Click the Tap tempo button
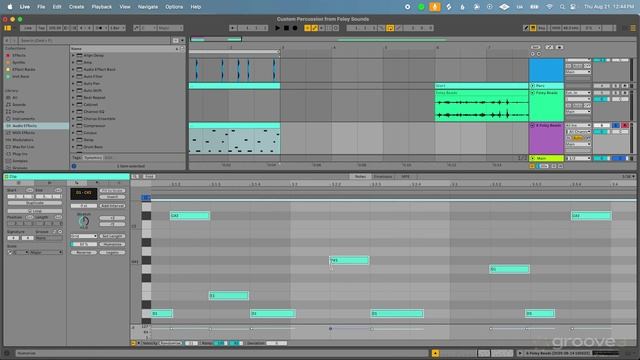 (41, 28)
